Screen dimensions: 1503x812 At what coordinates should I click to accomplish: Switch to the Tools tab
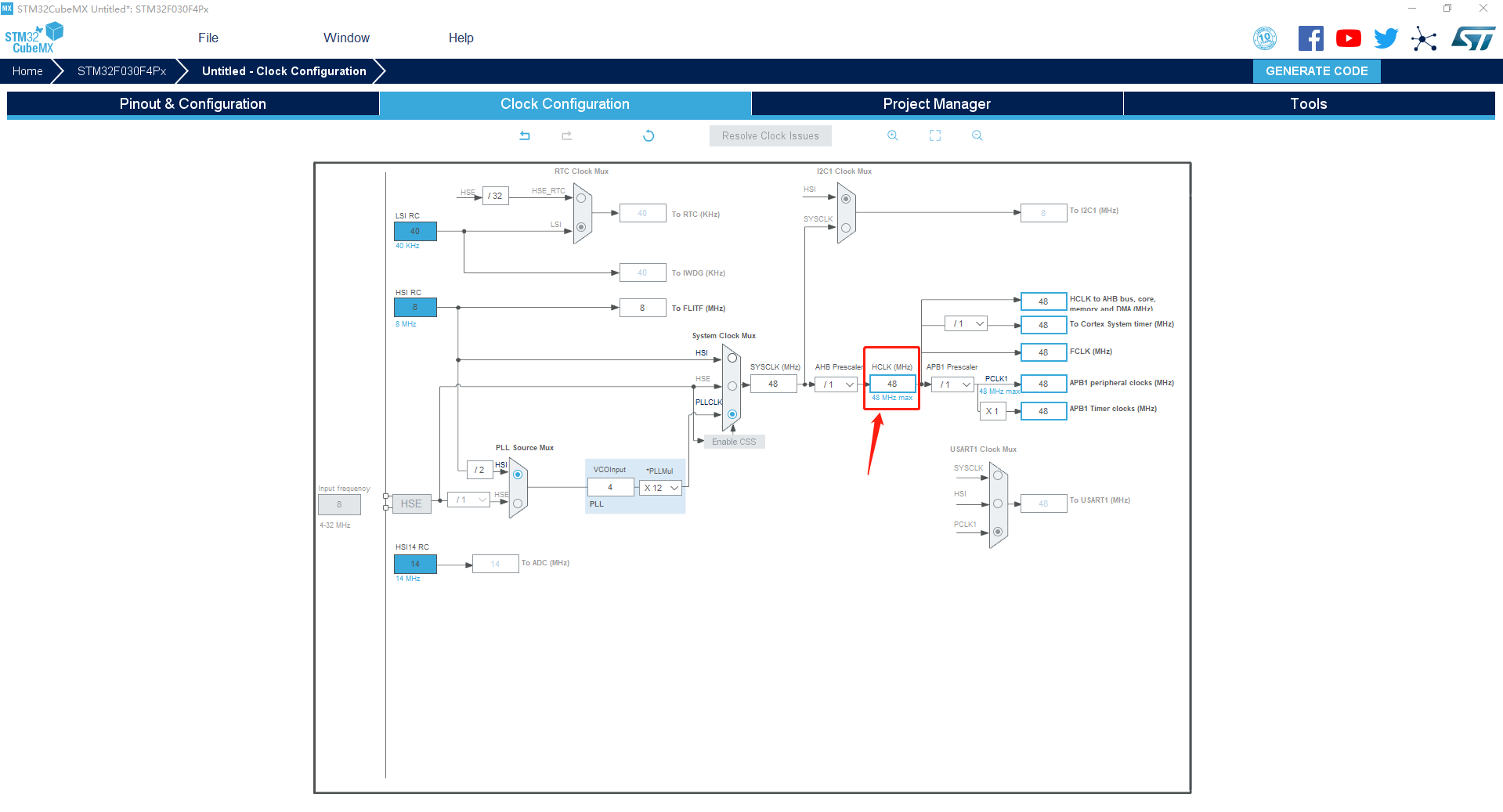(x=1309, y=103)
